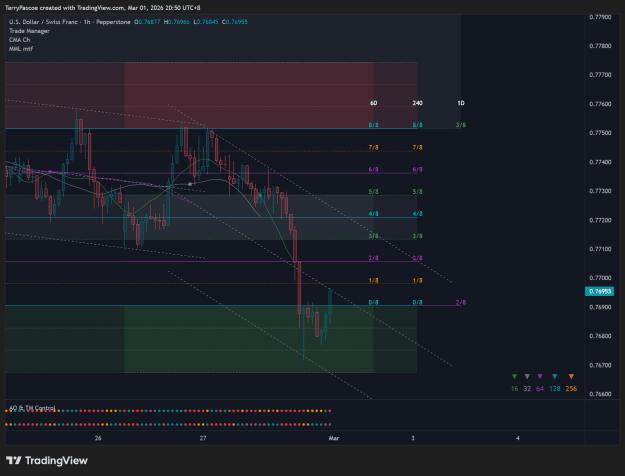Open the Trade Manager indicator label
Screen dimensions: 625x476
tap(29, 31)
